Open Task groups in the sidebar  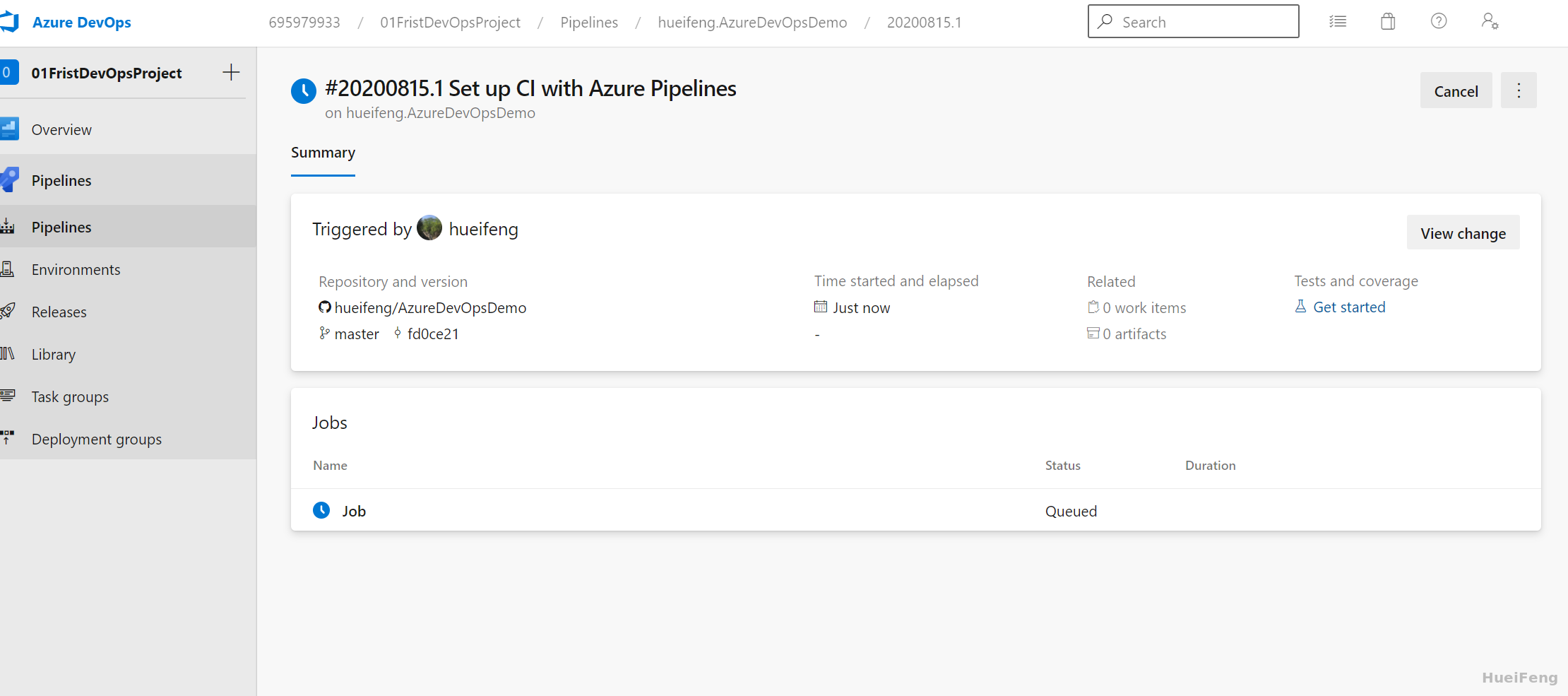[128, 396]
